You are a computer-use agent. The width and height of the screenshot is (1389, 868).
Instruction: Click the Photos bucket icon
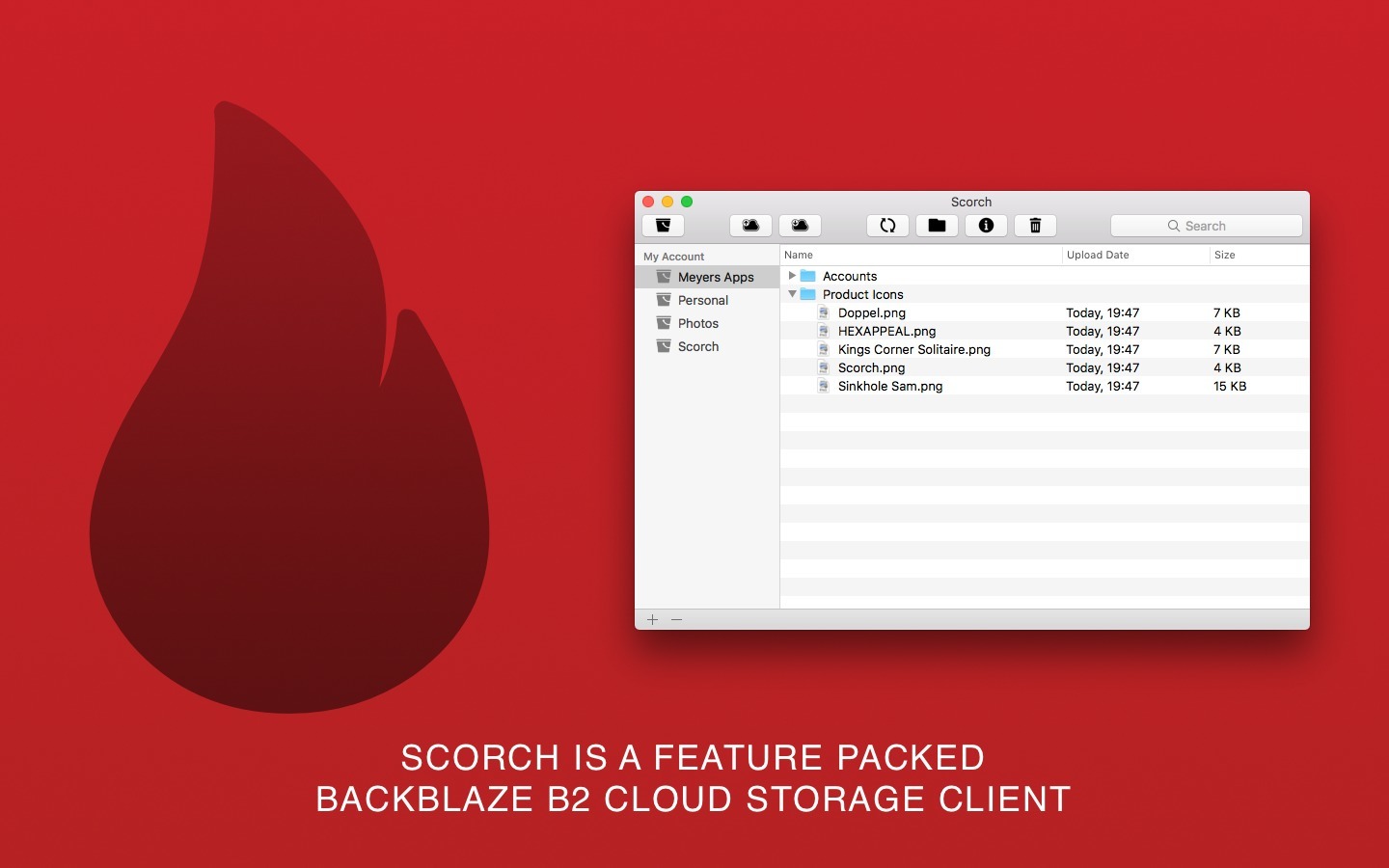[664, 323]
